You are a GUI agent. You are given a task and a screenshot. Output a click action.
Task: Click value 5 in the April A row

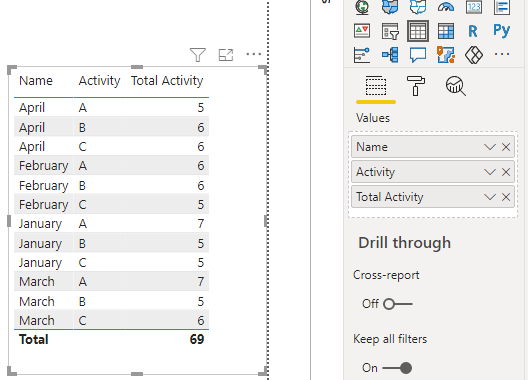coord(201,108)
